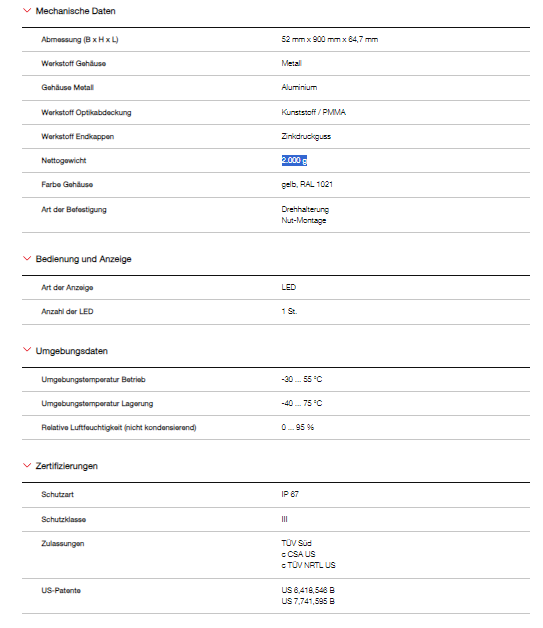Viewport: 543px width, 628px height.
Task: Click the TÜV Süd approval entry
Action: (296, 543)
